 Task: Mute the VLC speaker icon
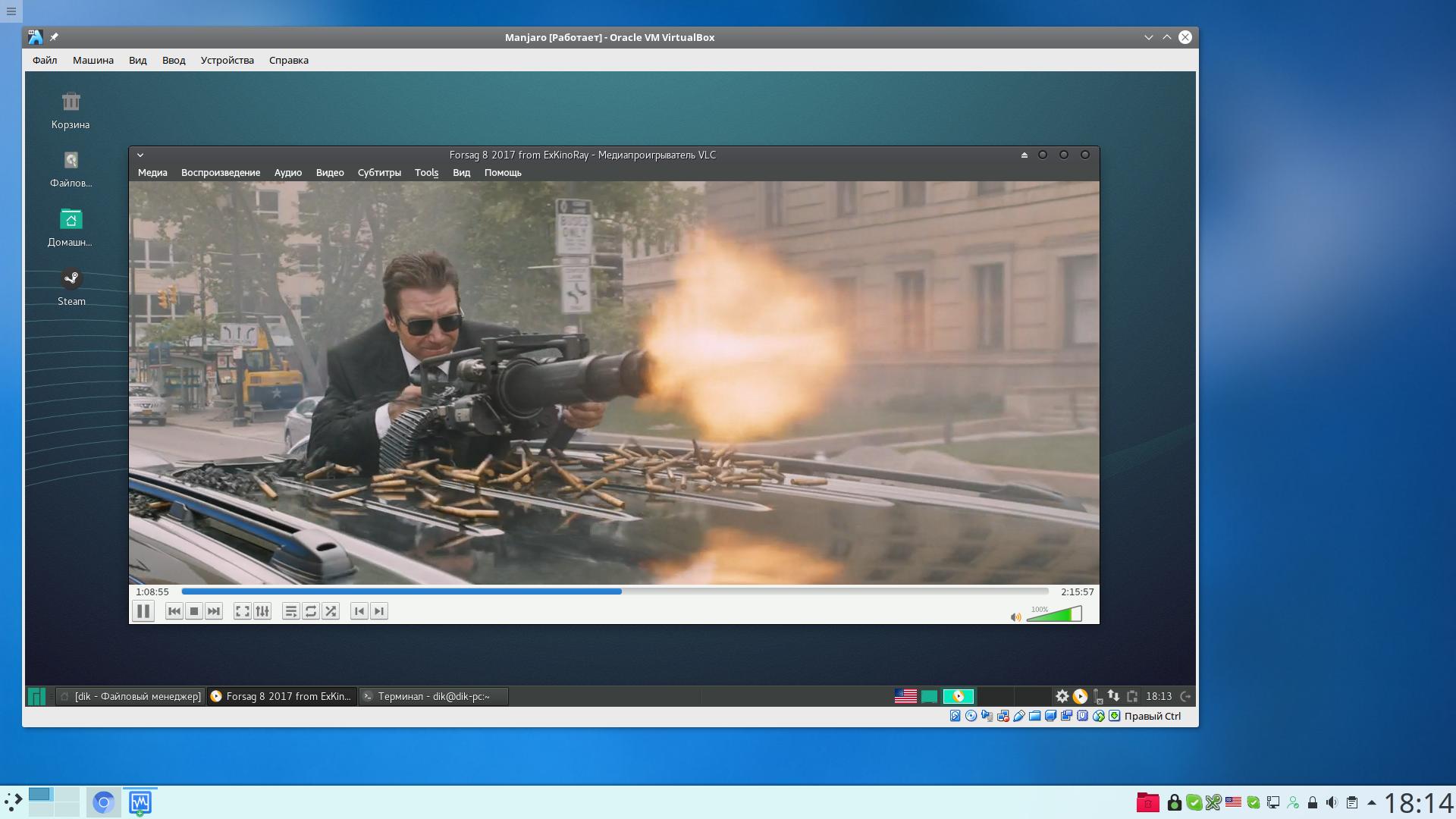(1015, 617)
